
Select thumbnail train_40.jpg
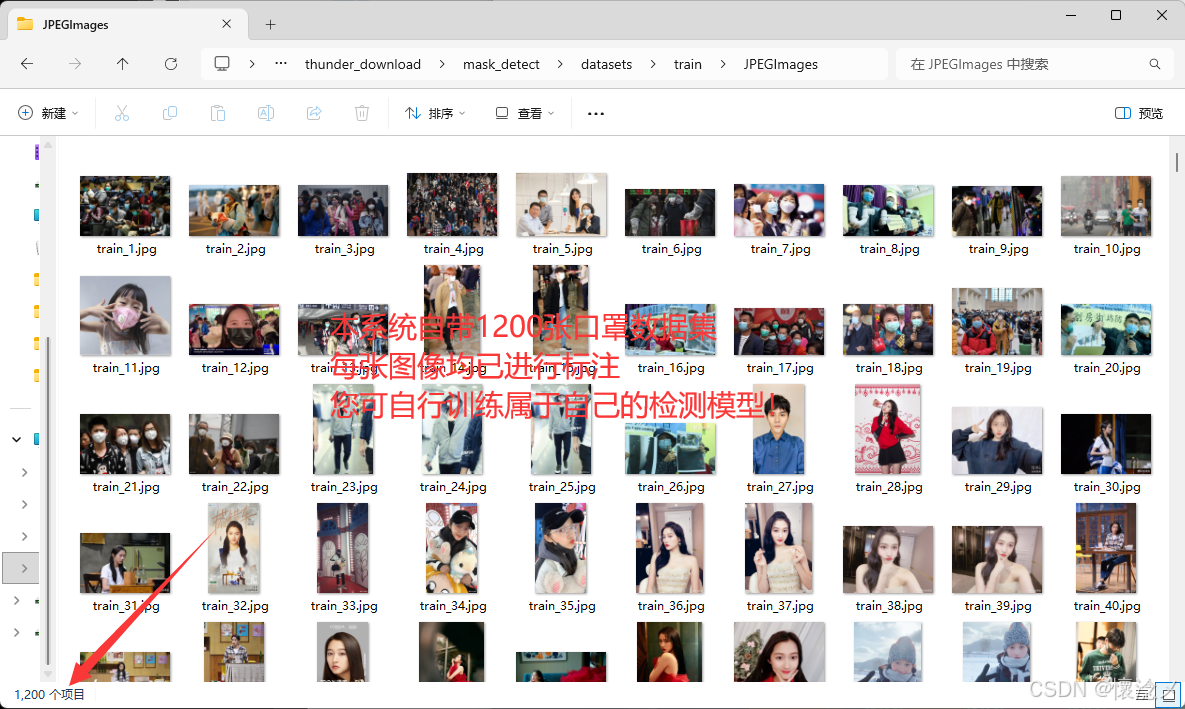[x=1106, y=548]
